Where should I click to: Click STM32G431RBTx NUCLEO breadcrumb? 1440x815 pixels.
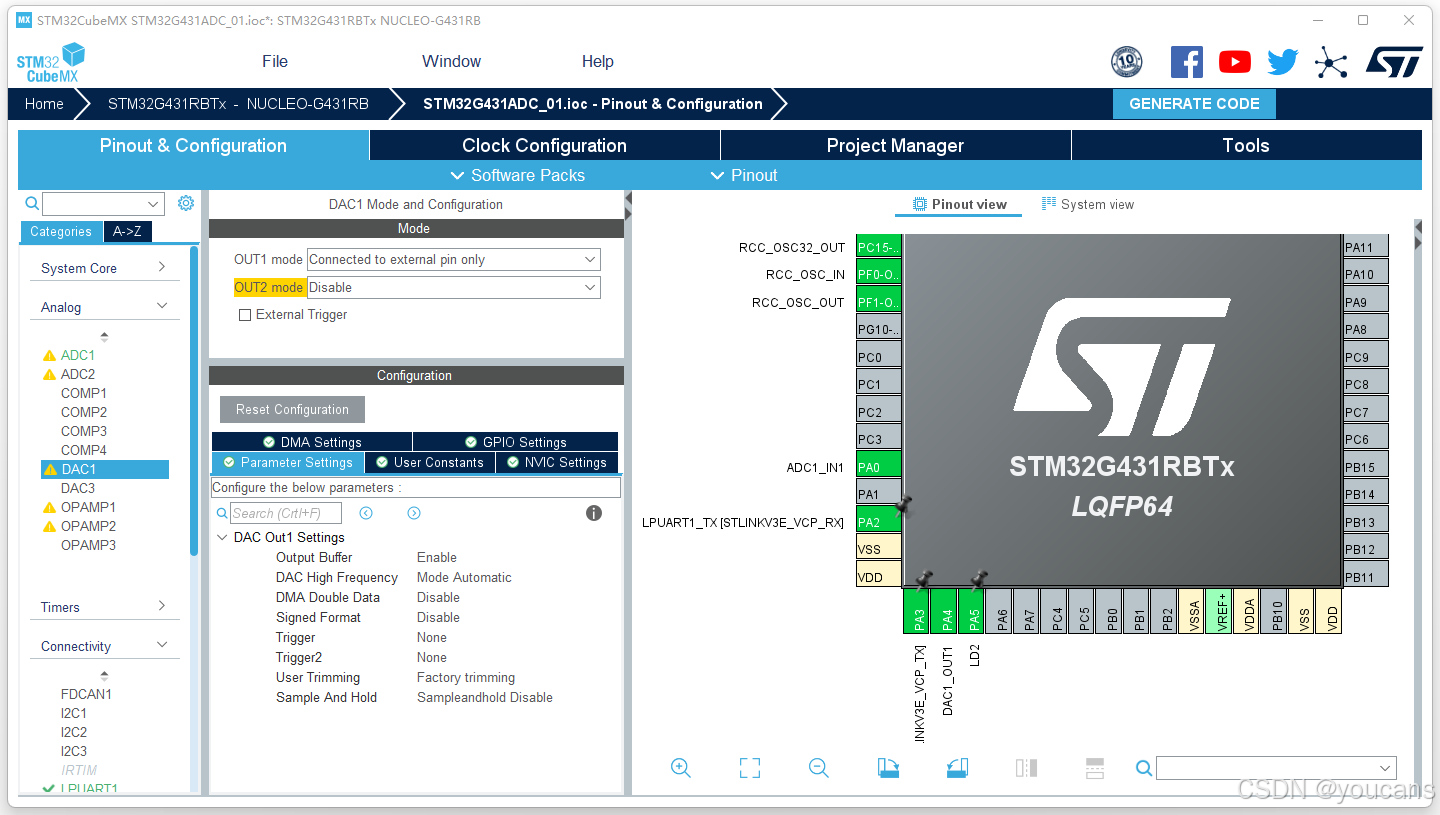(238, 104)
